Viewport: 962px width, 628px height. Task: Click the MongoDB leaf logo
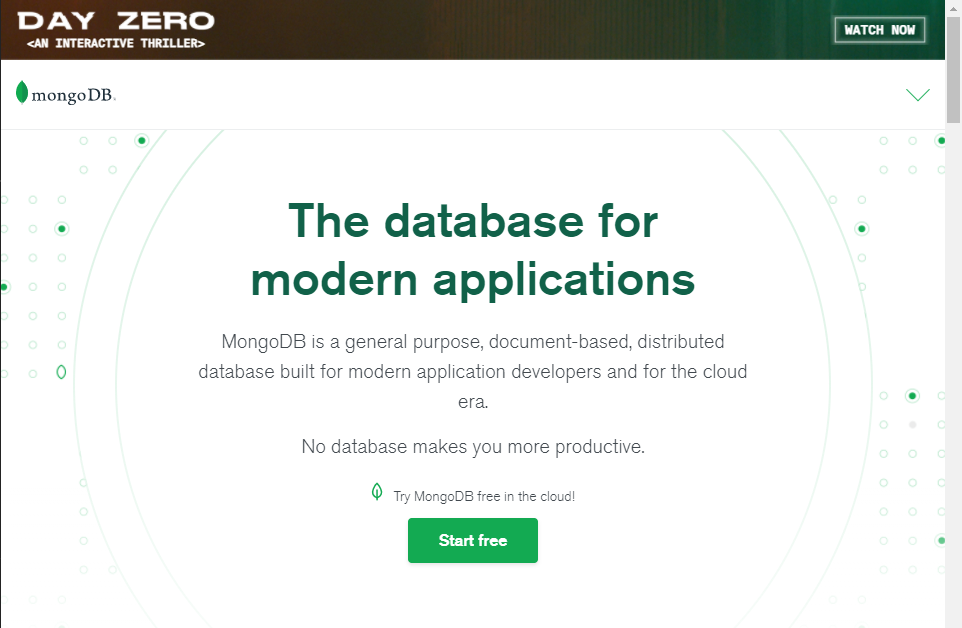[x=22, y=93]
